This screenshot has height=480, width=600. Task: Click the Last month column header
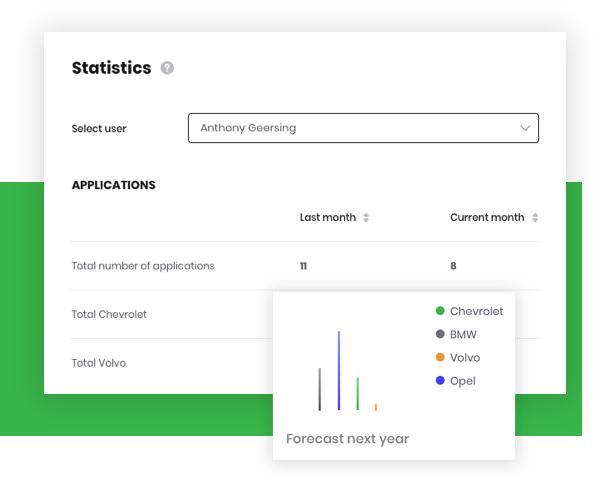click(x=328, y=217)
